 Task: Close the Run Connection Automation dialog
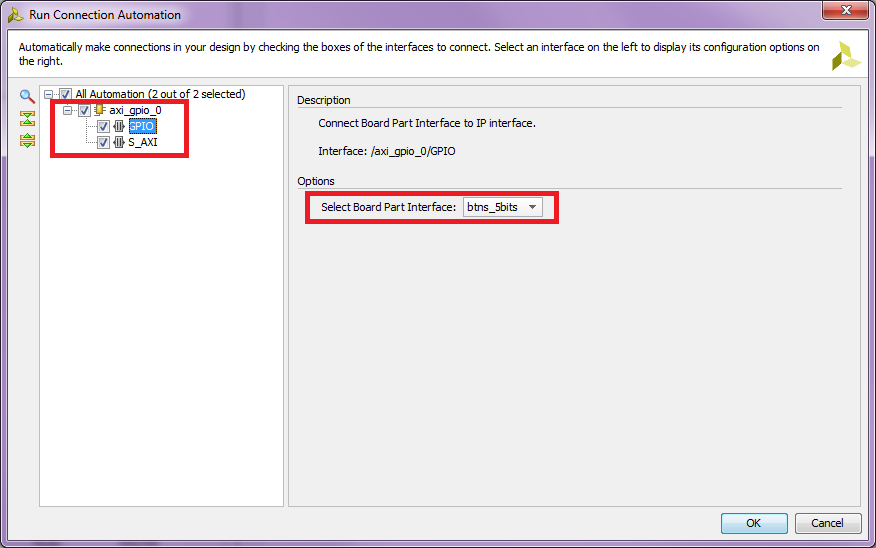846,9
